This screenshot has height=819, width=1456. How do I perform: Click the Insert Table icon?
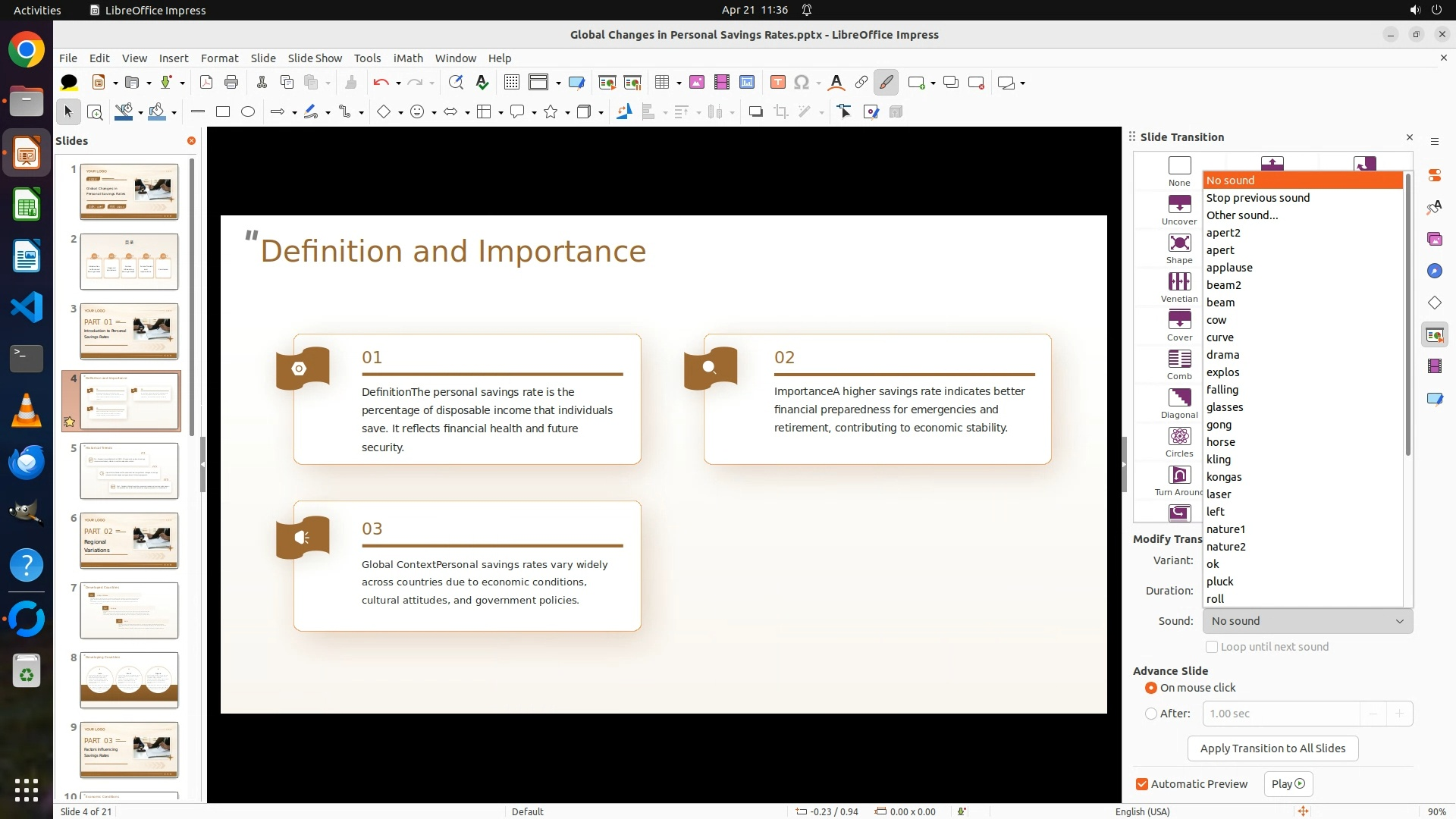pyautogui.click(x=662, y=83)
